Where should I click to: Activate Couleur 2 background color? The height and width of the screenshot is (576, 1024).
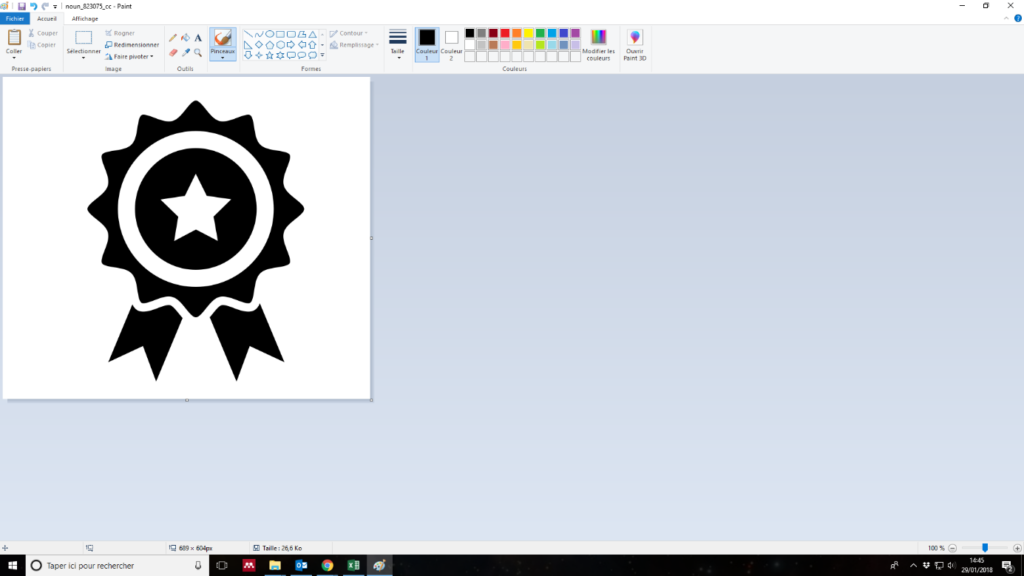tap(451, 44)
